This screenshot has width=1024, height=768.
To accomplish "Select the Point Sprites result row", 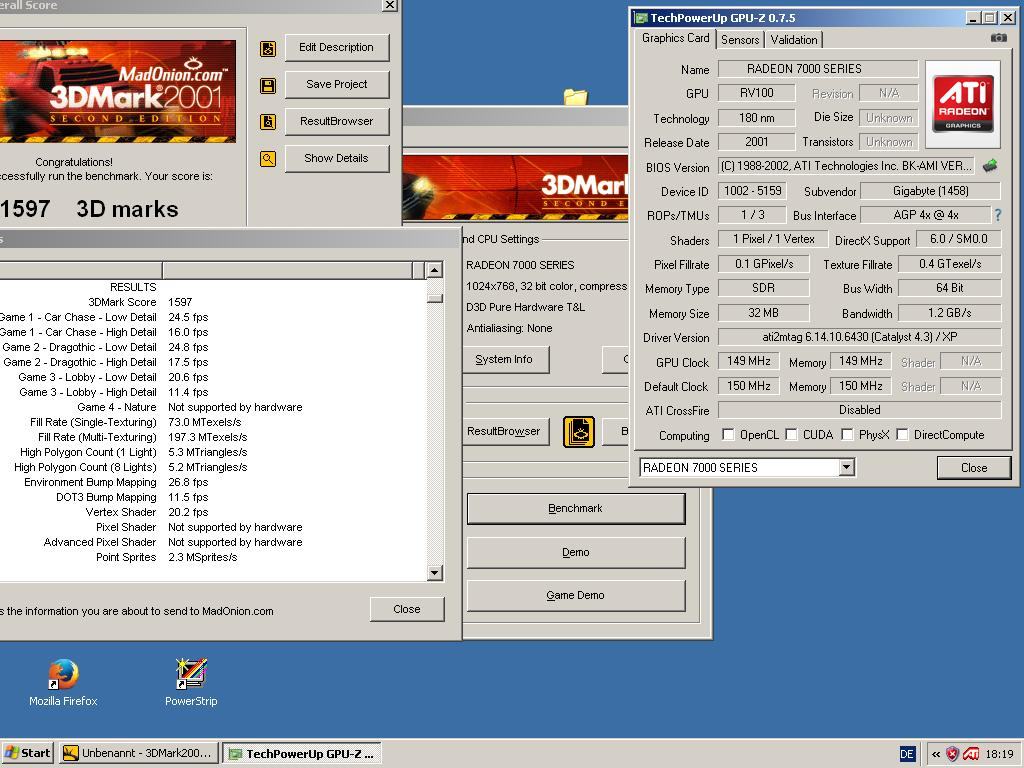I will pos(213,558).
